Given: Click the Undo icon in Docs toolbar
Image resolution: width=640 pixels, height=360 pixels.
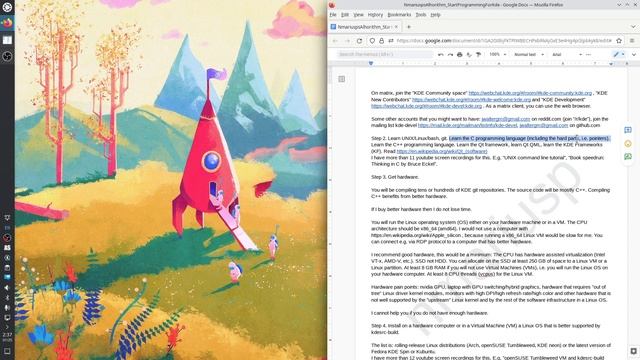Looking at the screenshot, I should (x=440, y=54).
